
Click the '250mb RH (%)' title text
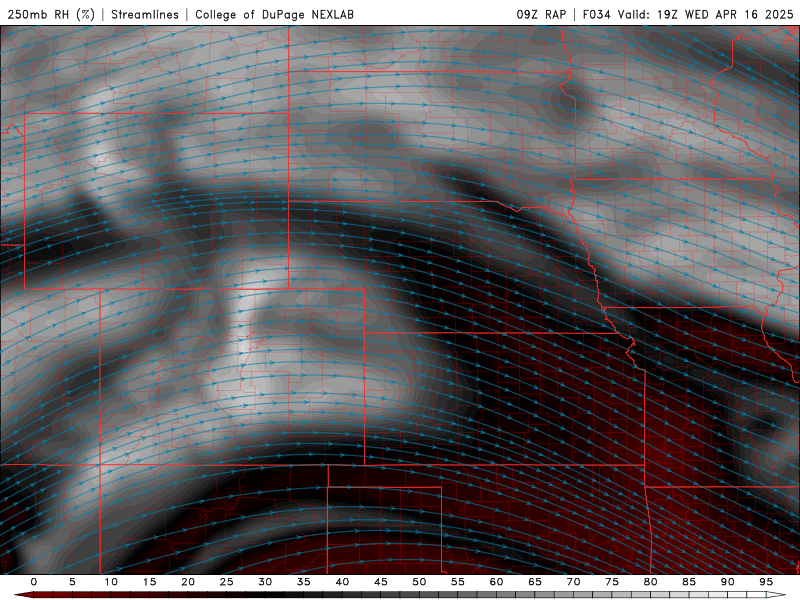[x=51, y=14]
